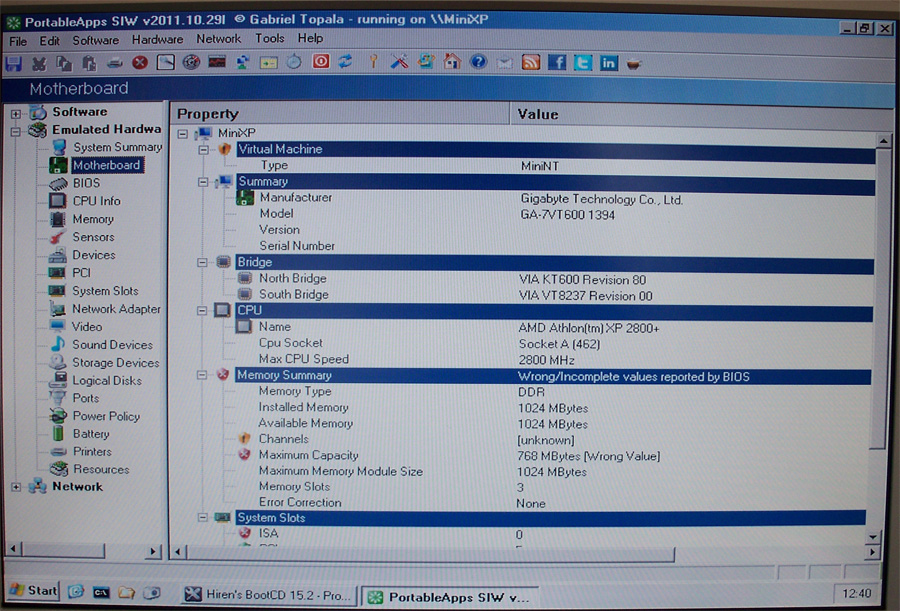Select BIOS in the sidebar tree
Image resolution: width=900 pixels, height=611 pixels.
tap(86, 183)
